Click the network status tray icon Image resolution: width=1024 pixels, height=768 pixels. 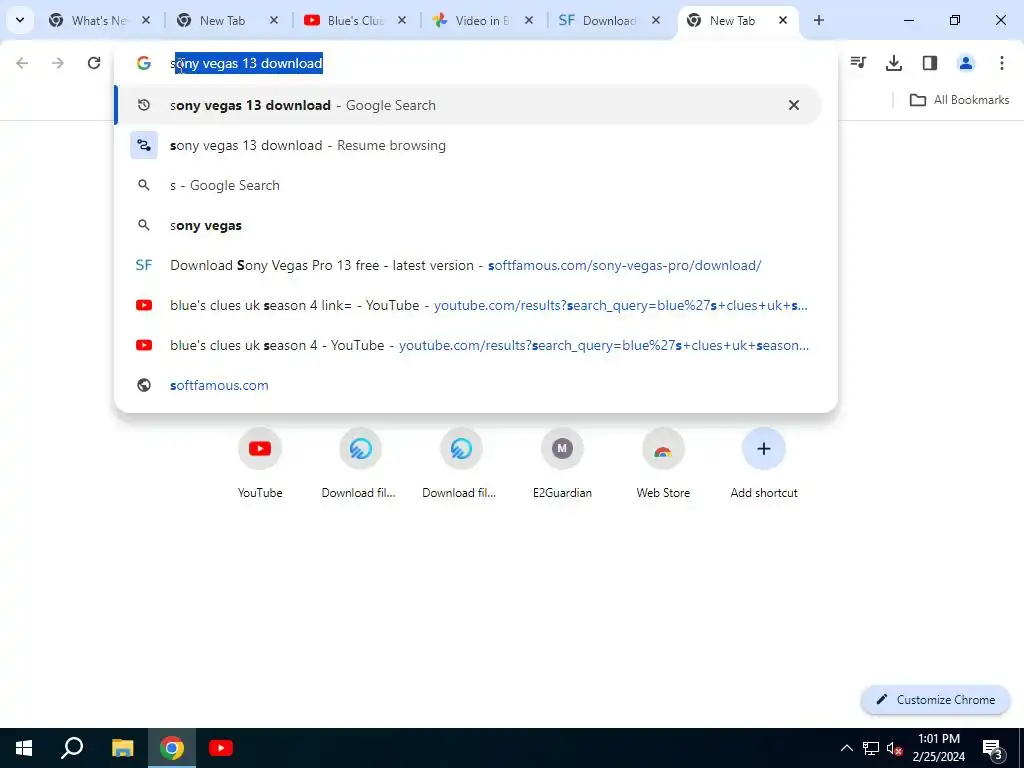(871, 748)
